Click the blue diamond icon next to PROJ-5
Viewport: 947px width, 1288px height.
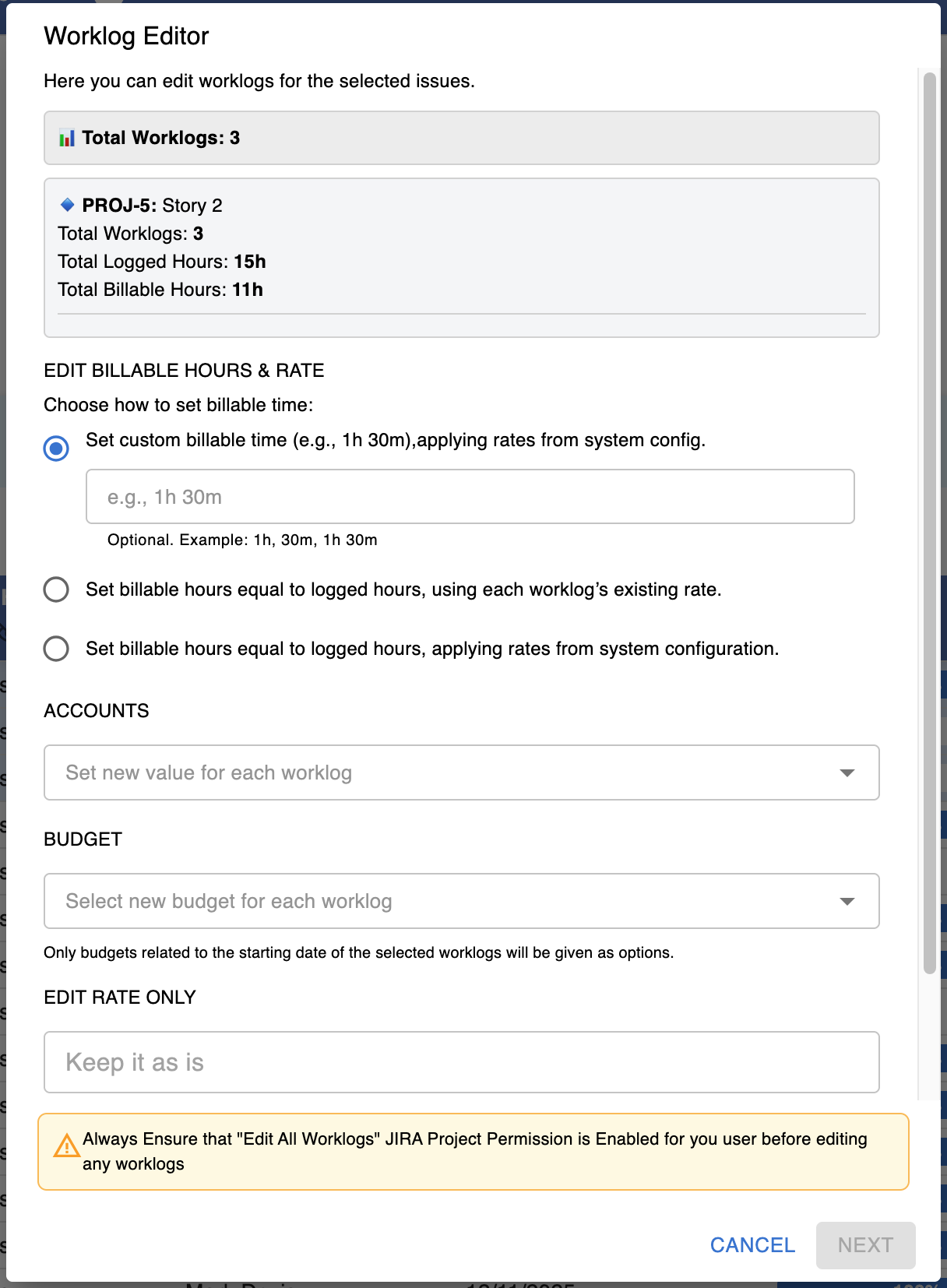(67, 205)
